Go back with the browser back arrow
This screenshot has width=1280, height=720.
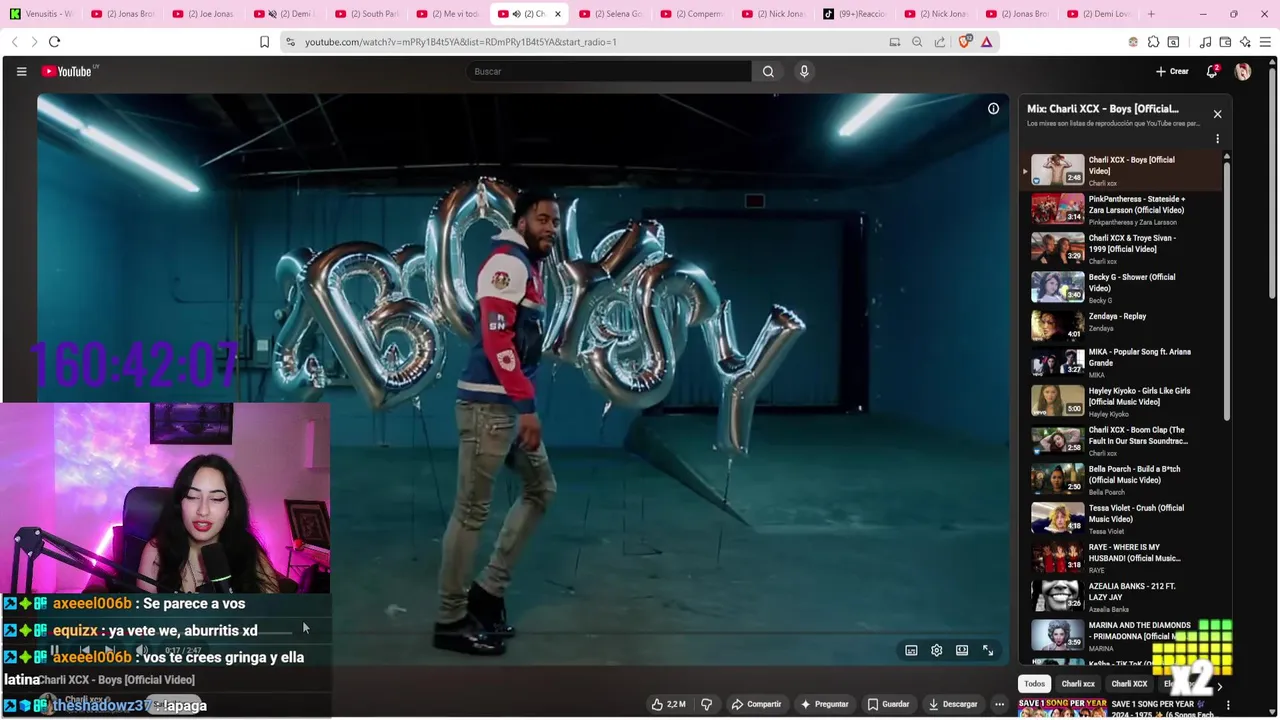point(14,42)
